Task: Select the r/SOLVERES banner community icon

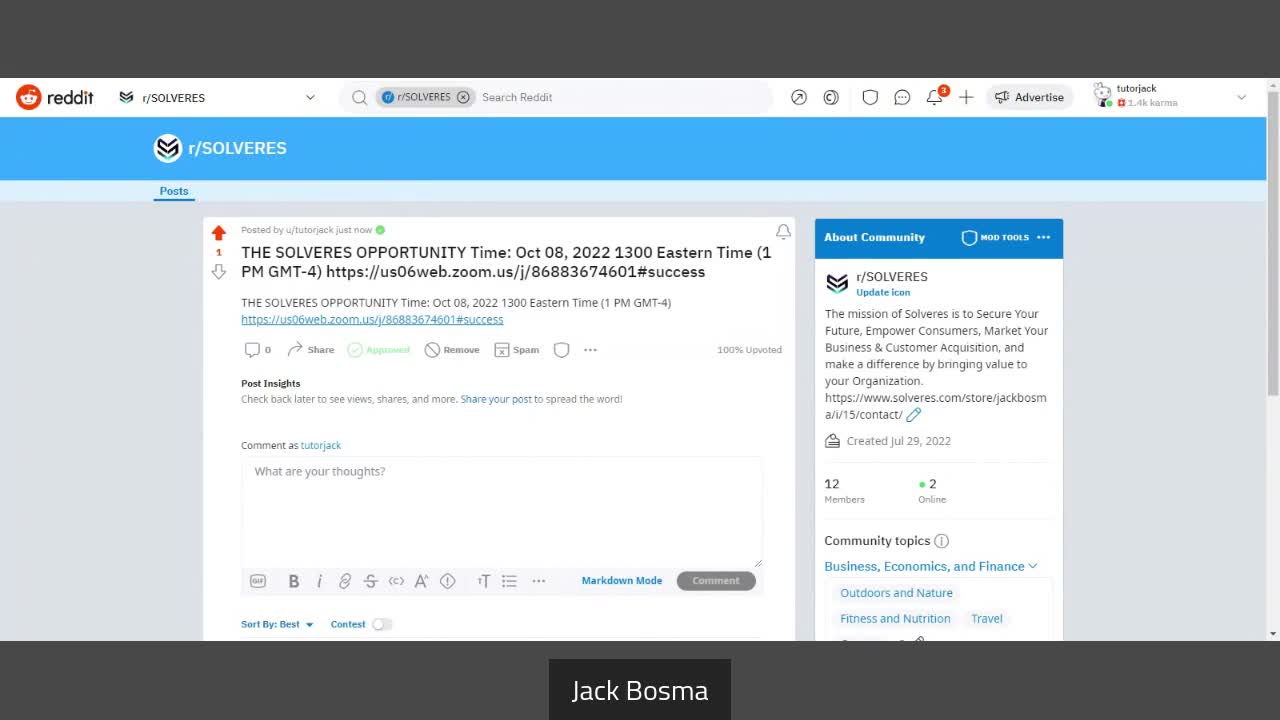Action: pos(167,148)
